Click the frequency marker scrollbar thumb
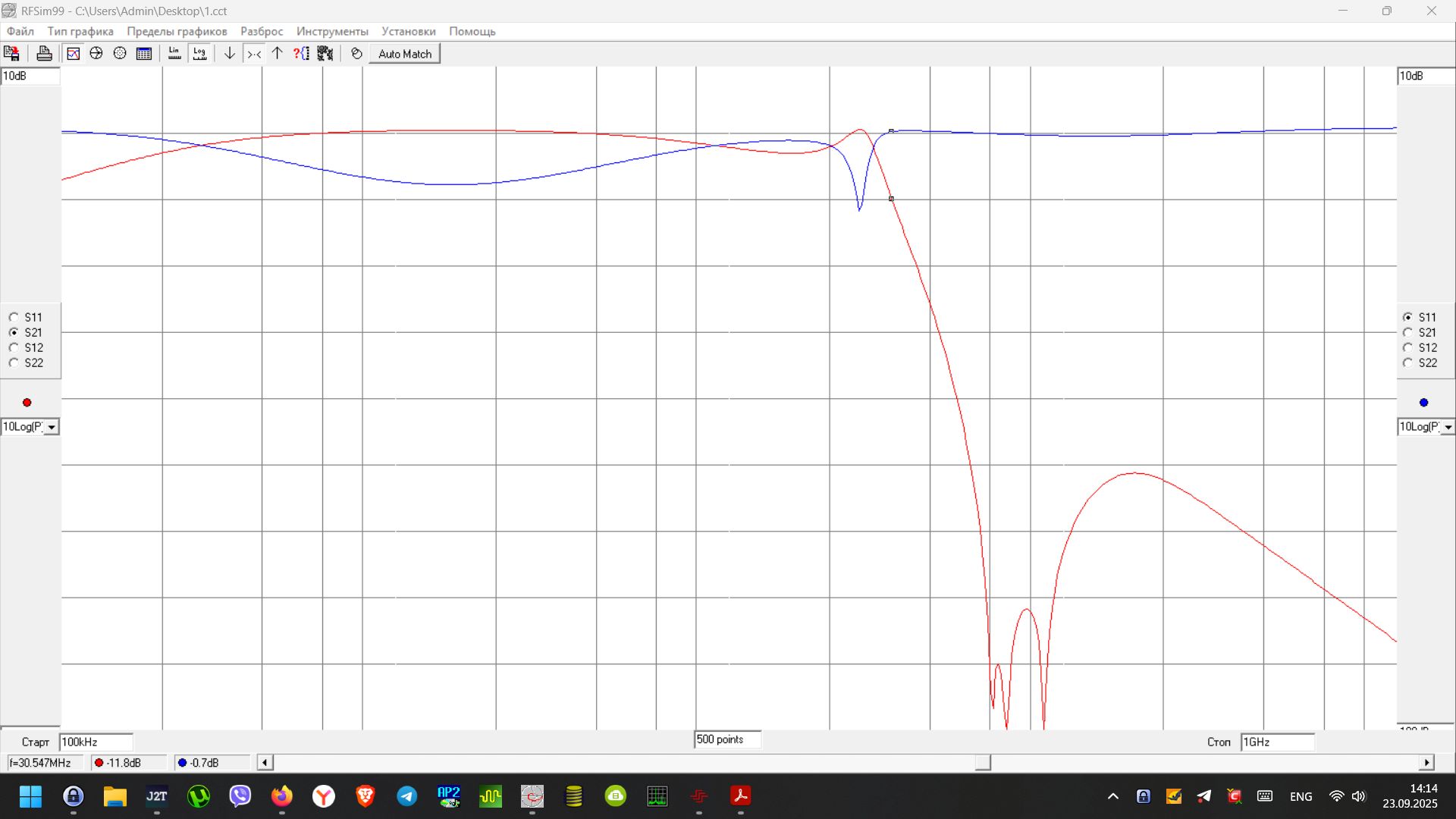 click(x=983, y=762)
